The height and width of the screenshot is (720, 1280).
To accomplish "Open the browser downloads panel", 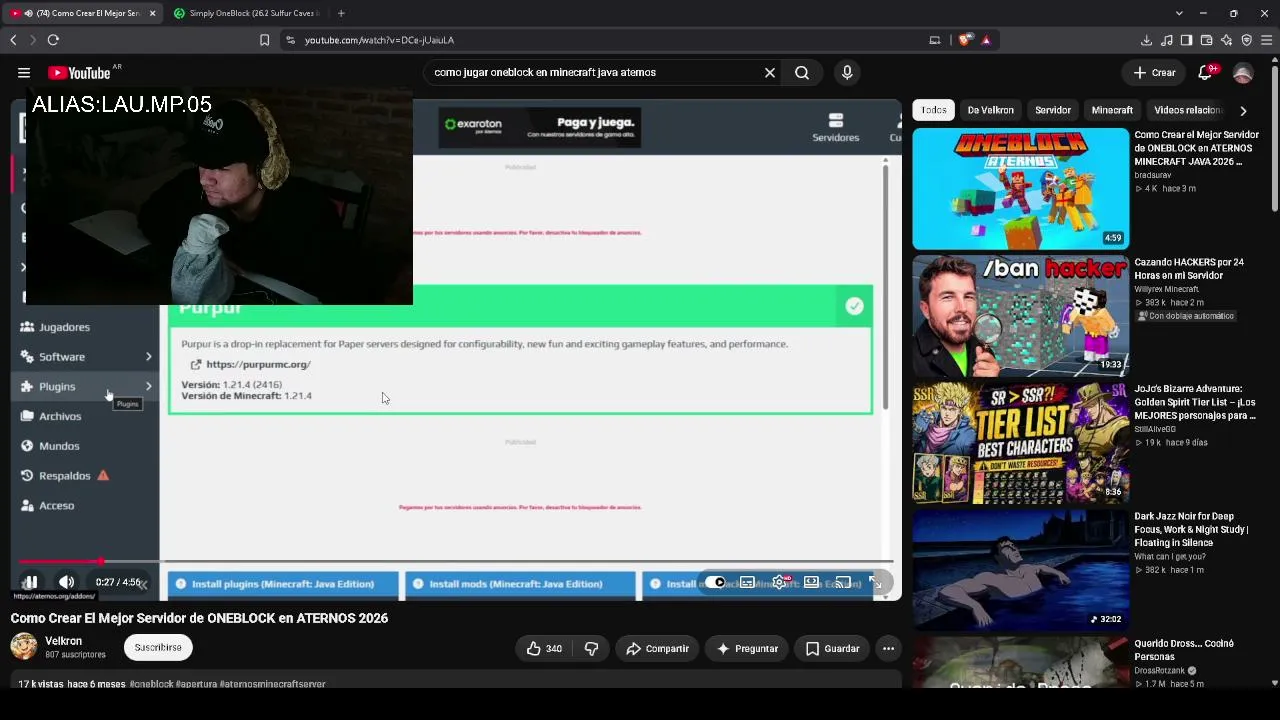I will (1146, 40).
